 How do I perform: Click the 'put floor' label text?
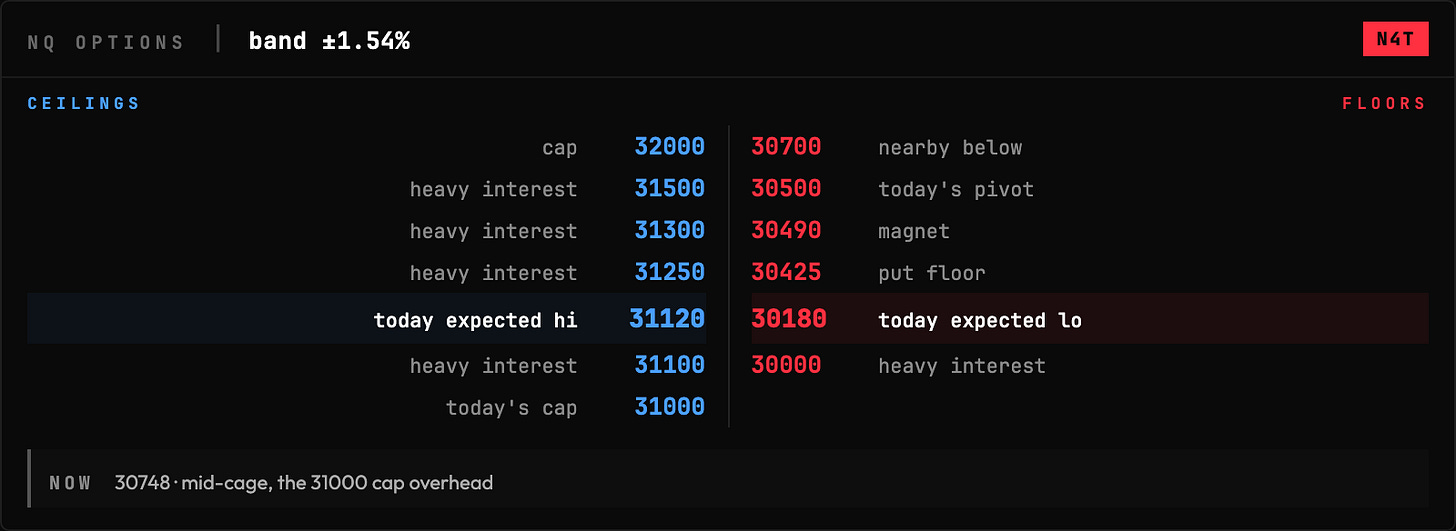[932, 273]
